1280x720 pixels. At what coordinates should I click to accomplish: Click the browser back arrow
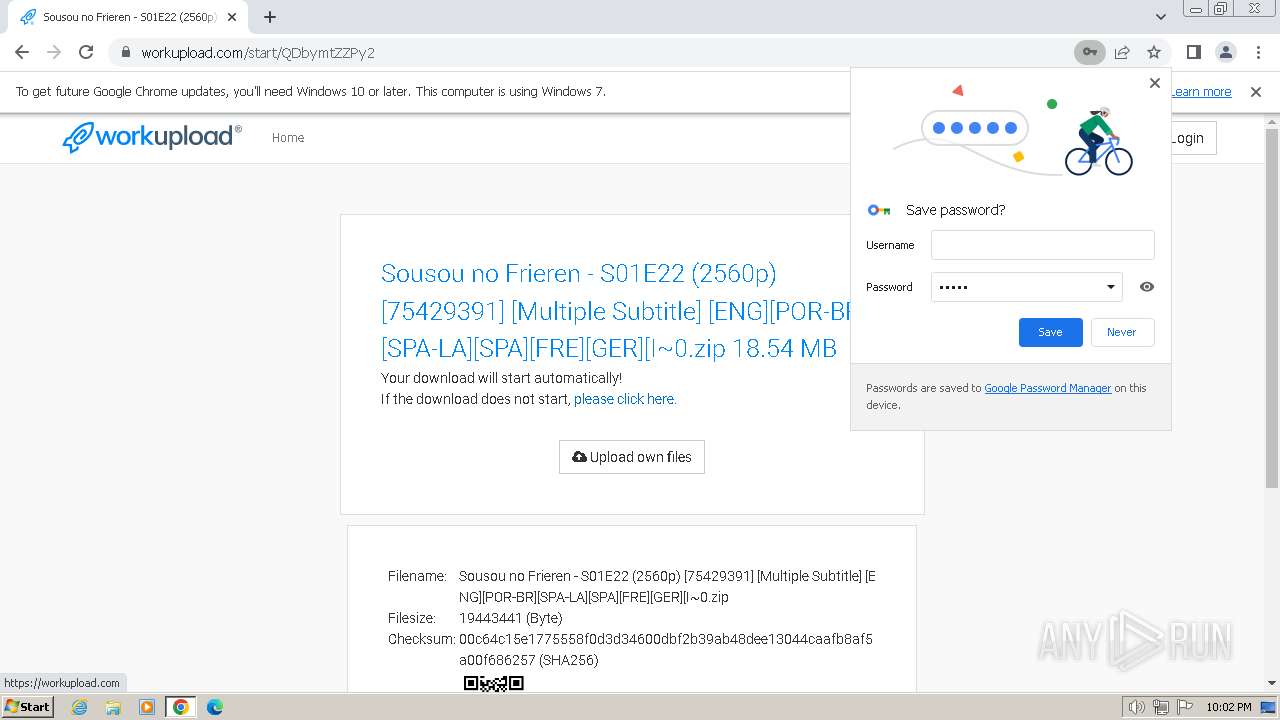[x=22, y=52]
